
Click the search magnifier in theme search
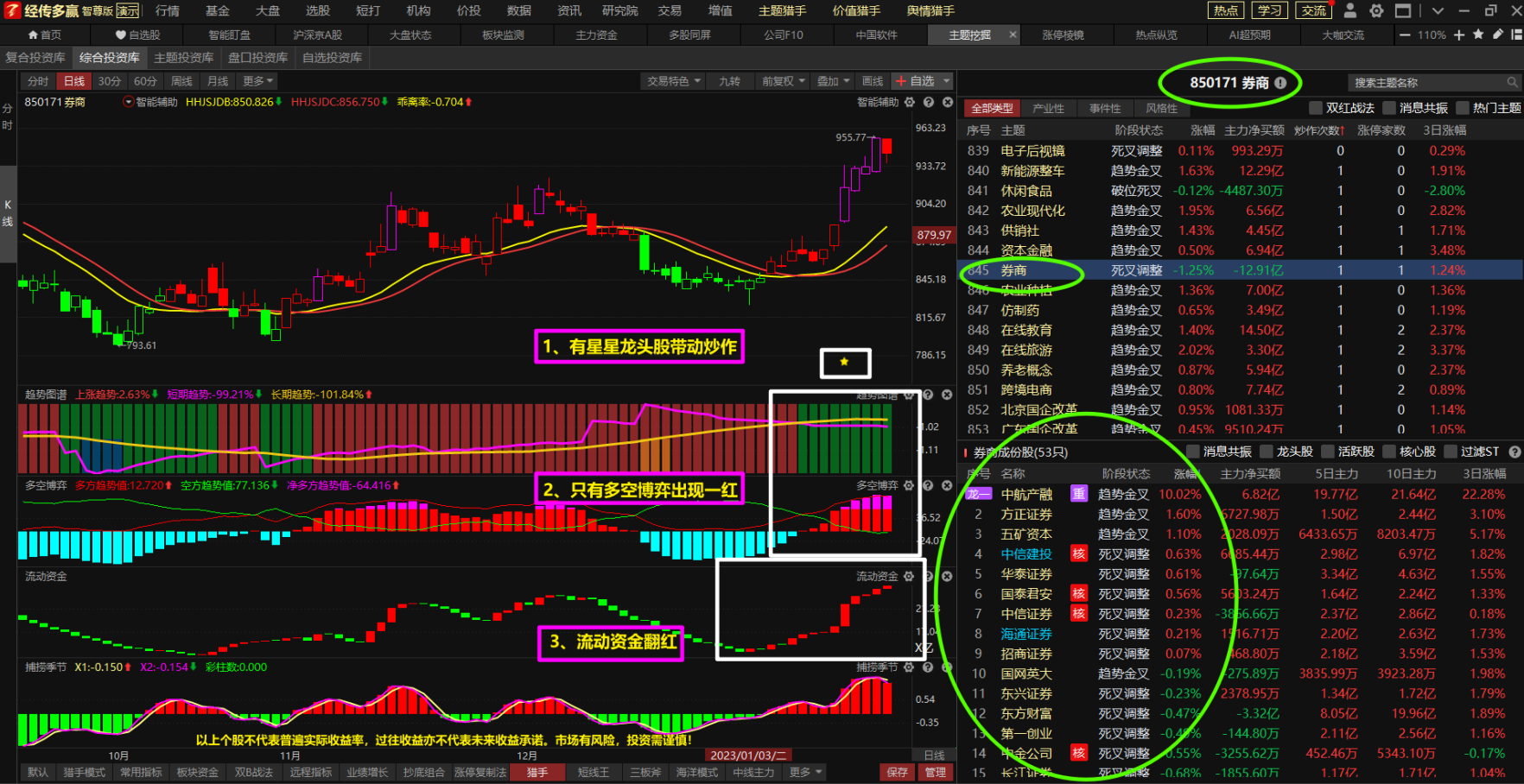tap(1512, 82)
